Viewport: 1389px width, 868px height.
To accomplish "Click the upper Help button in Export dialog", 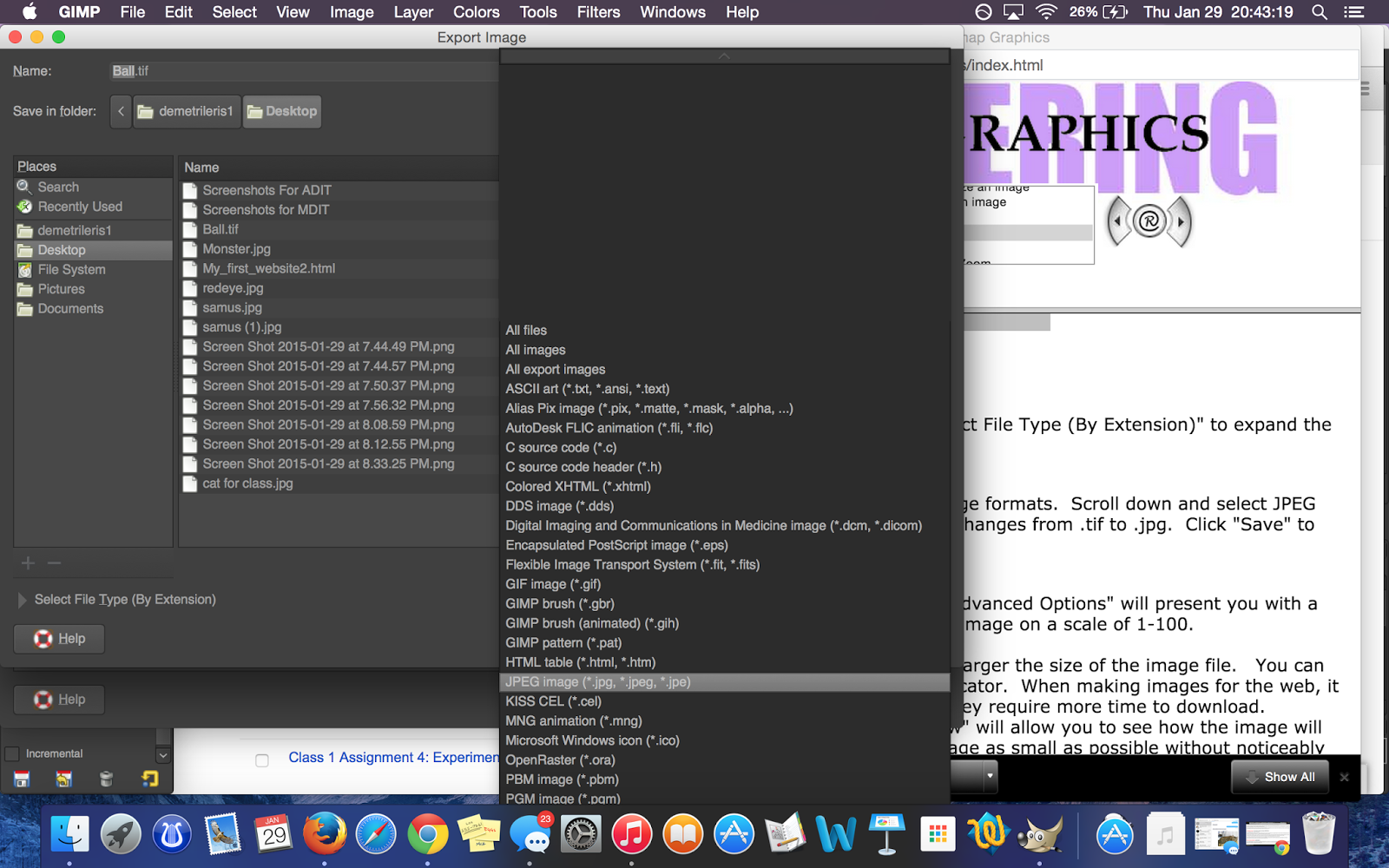I will (x=59, y=639).
